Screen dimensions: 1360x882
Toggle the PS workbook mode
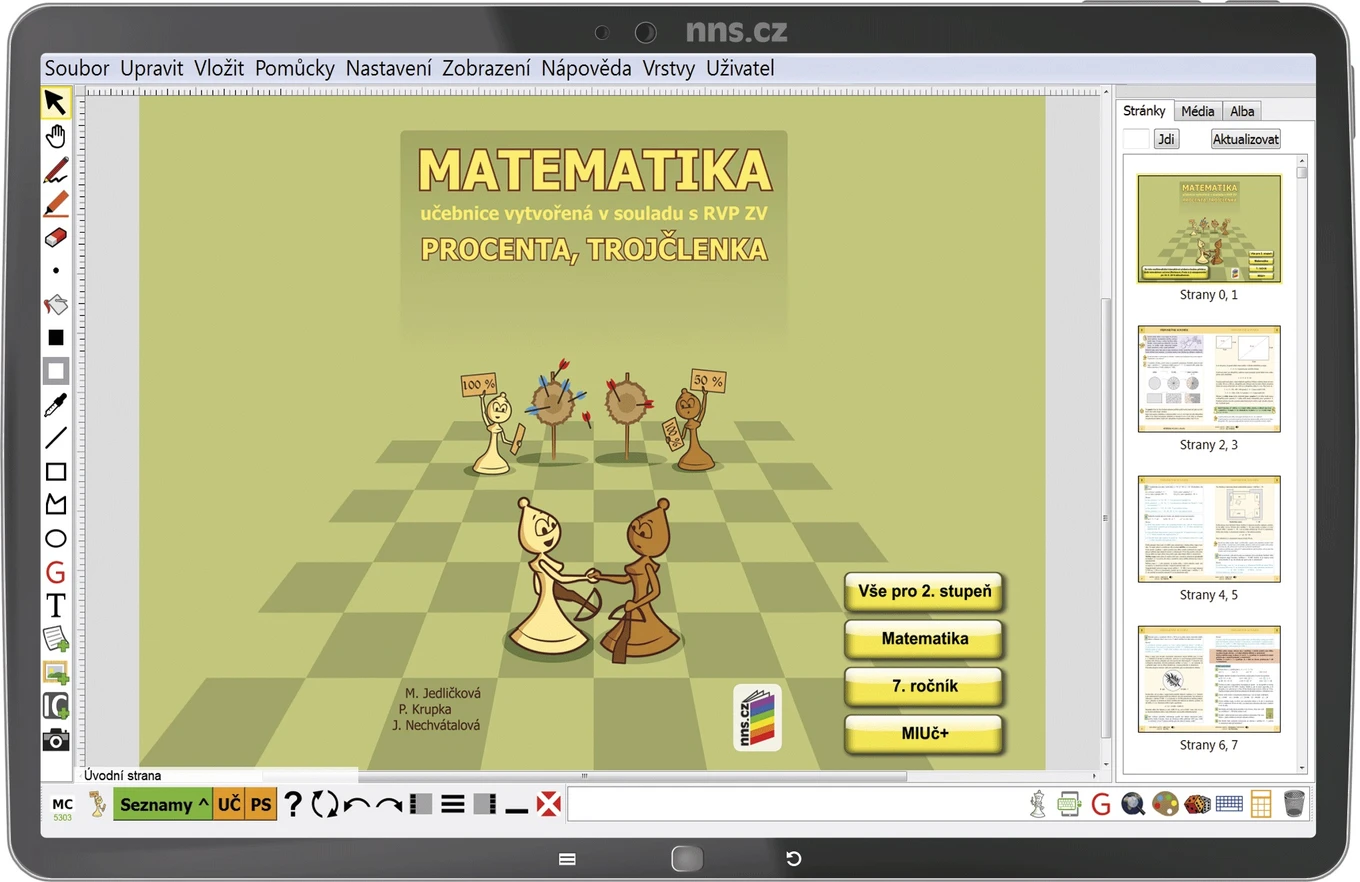pos(261,804)
